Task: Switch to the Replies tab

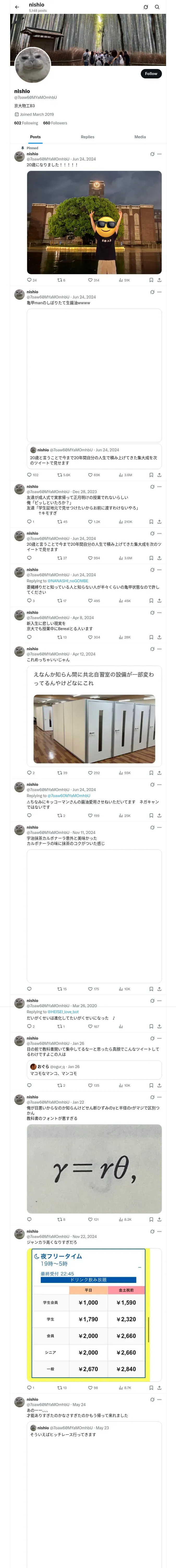Action: [x=87, y=137]
